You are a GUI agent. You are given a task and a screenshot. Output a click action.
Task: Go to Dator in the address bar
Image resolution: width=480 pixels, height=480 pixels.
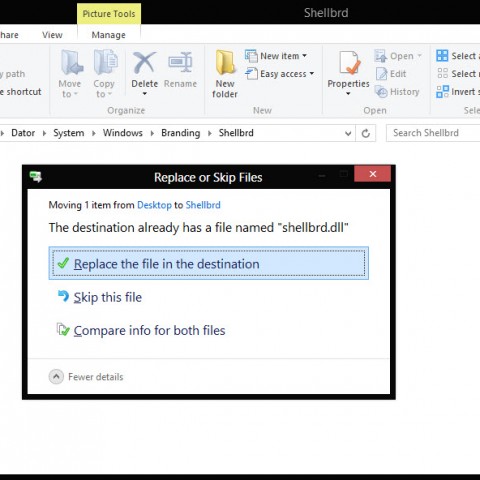(x=23, y=133)
